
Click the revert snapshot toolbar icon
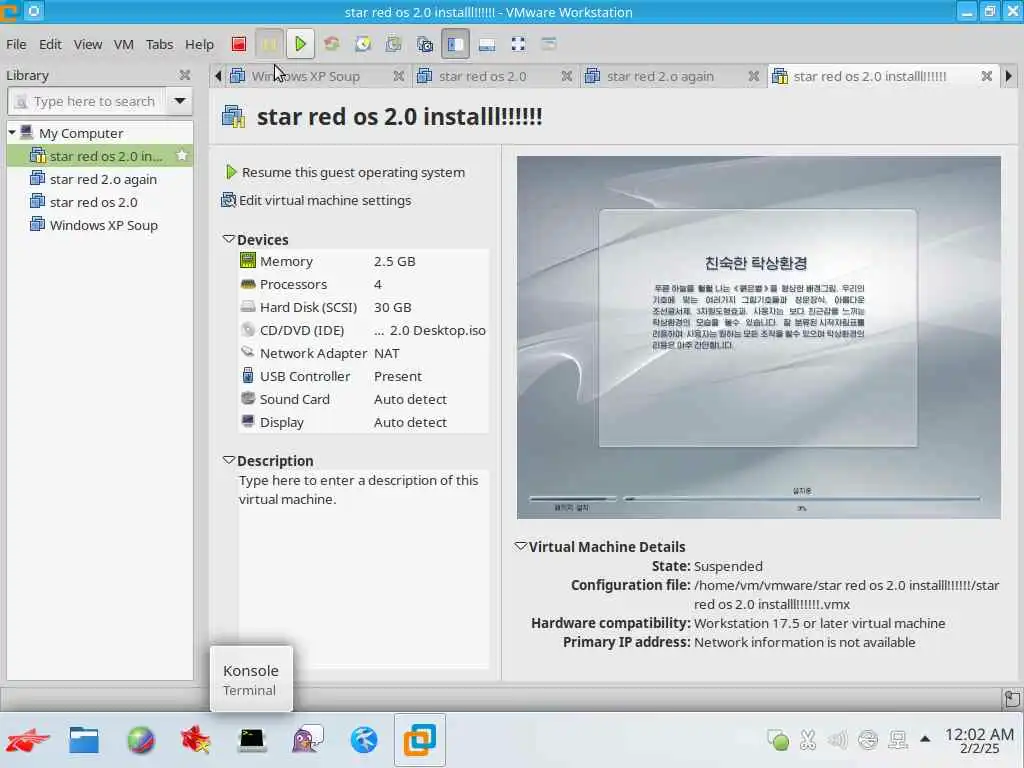[393, 44]
